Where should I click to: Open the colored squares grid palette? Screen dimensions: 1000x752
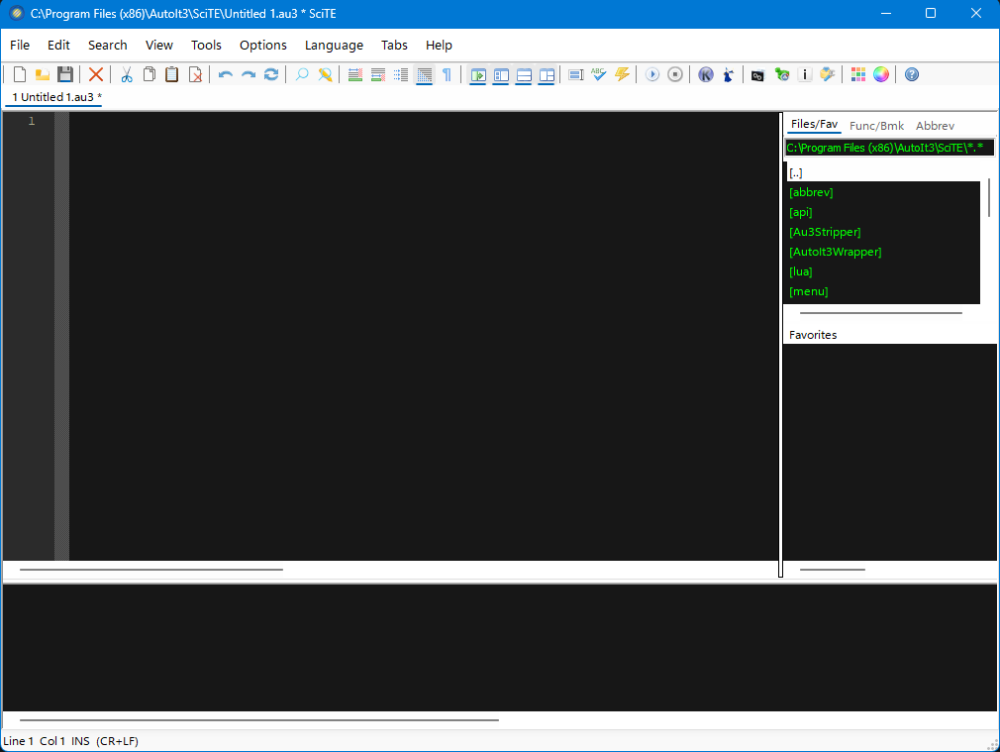tap(858, 75)
